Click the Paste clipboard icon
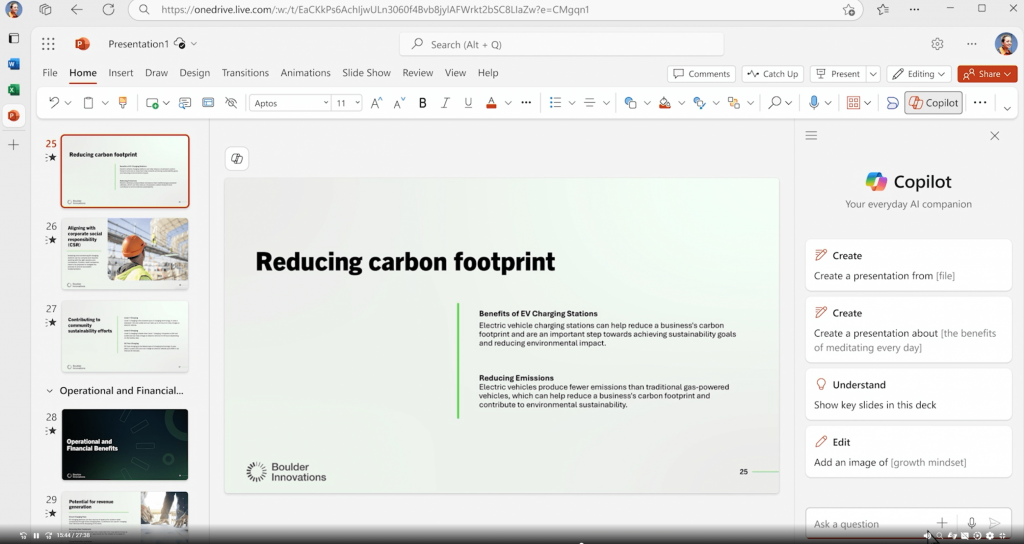1024x544 pixels. click(x=88, y=103)
